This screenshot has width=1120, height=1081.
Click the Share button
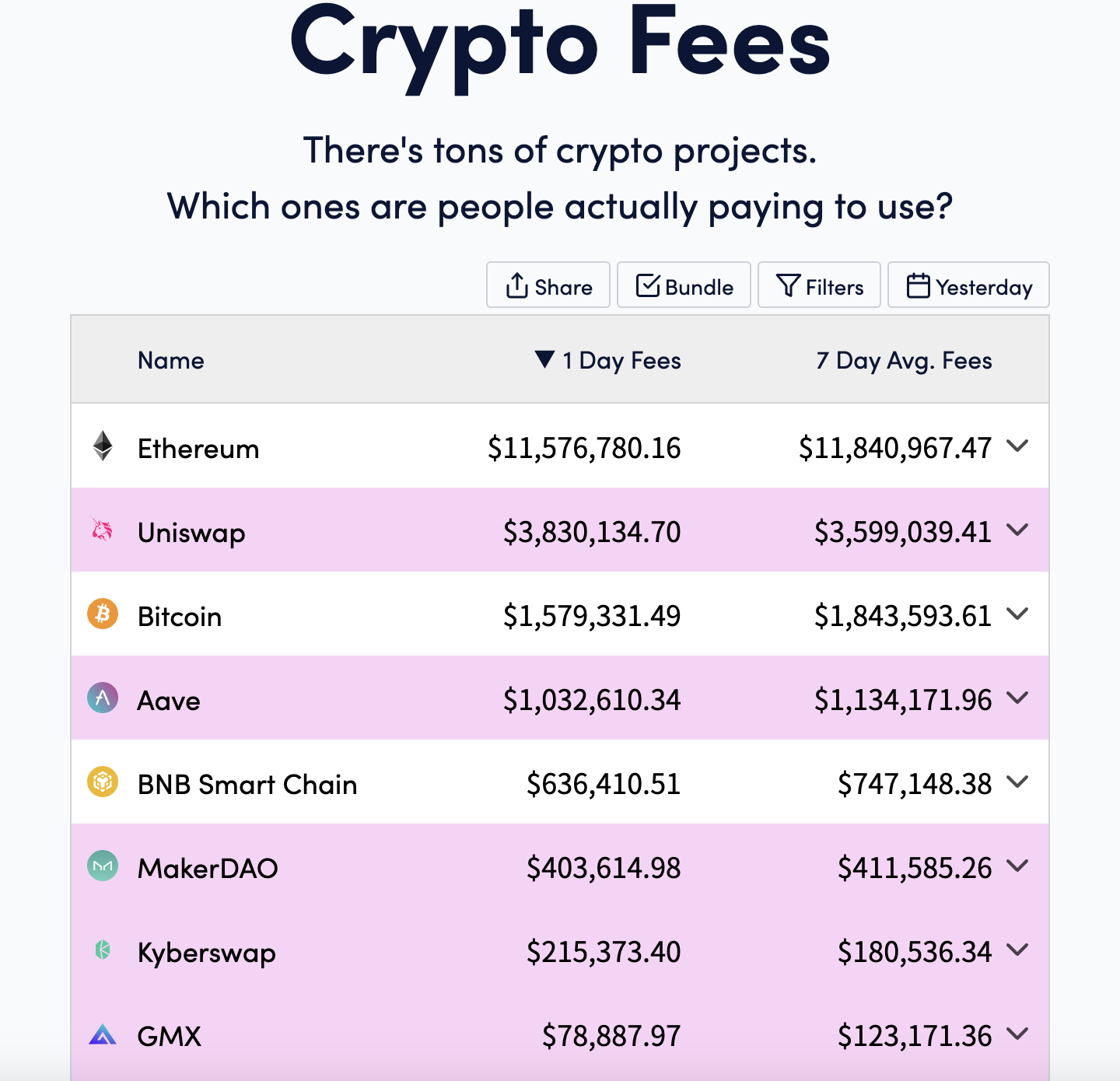[548, 285]
